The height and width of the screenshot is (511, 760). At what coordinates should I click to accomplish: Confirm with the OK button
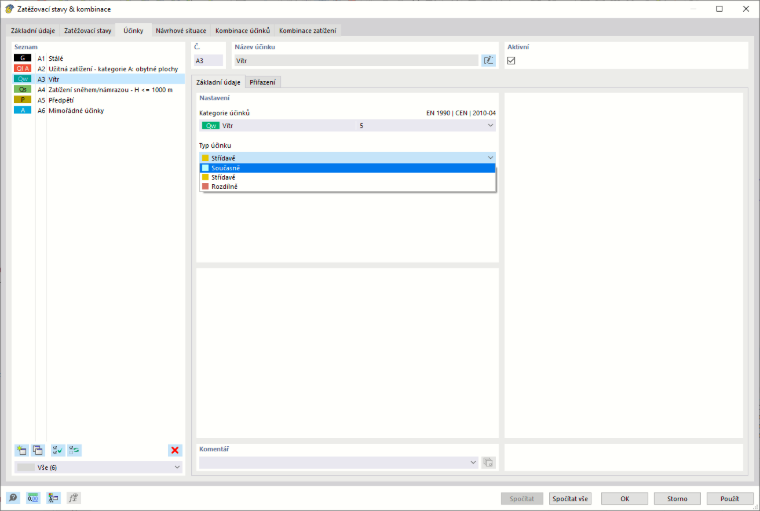pyautogui.click(x=625, y=498)
